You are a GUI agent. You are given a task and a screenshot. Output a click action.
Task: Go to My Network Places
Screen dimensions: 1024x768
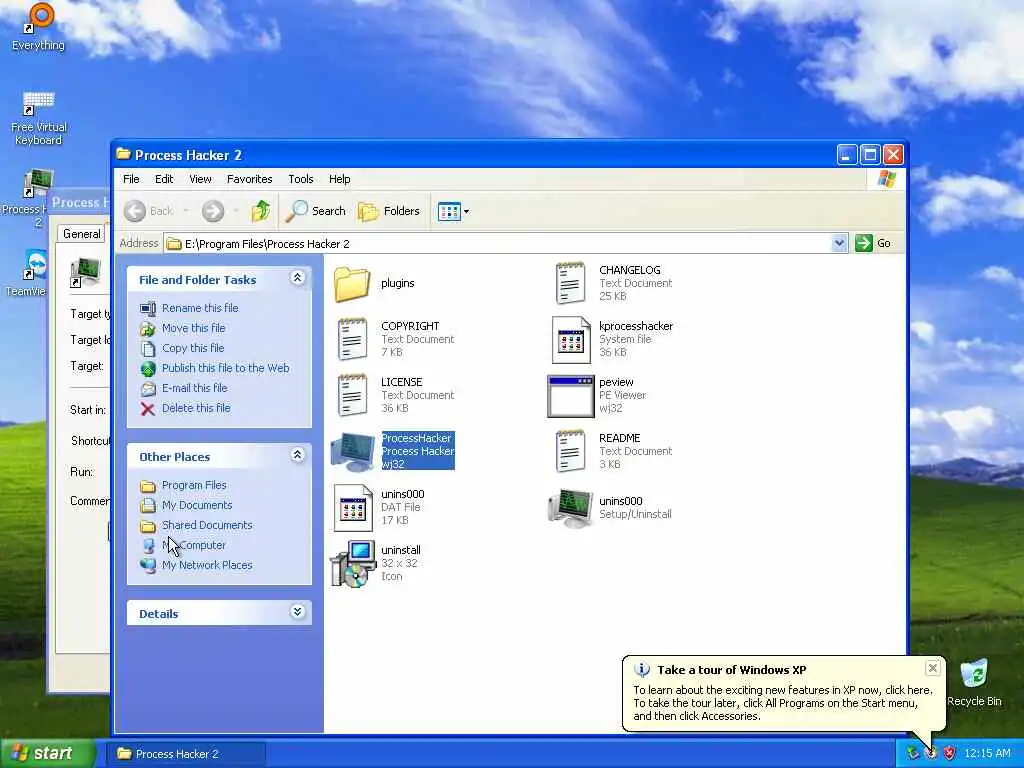click(x=207, y=566)
